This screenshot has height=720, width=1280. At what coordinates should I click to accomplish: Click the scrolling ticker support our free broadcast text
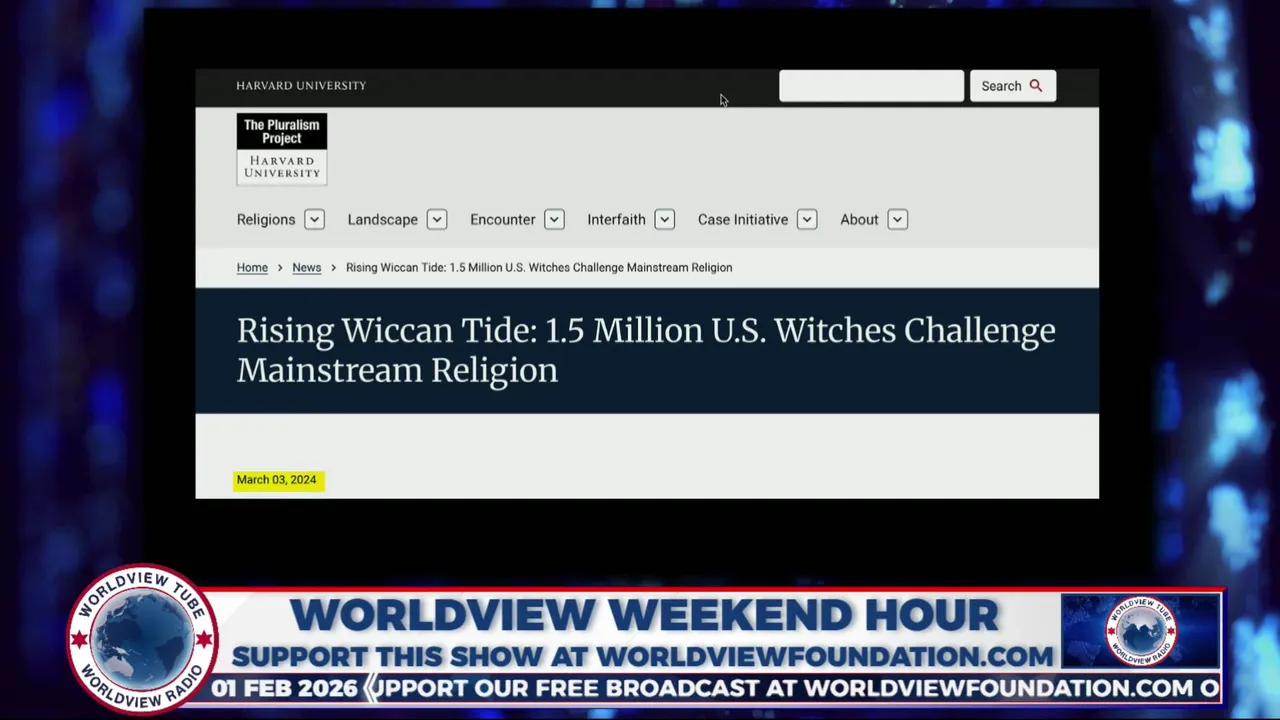click(x=794, y=688)
